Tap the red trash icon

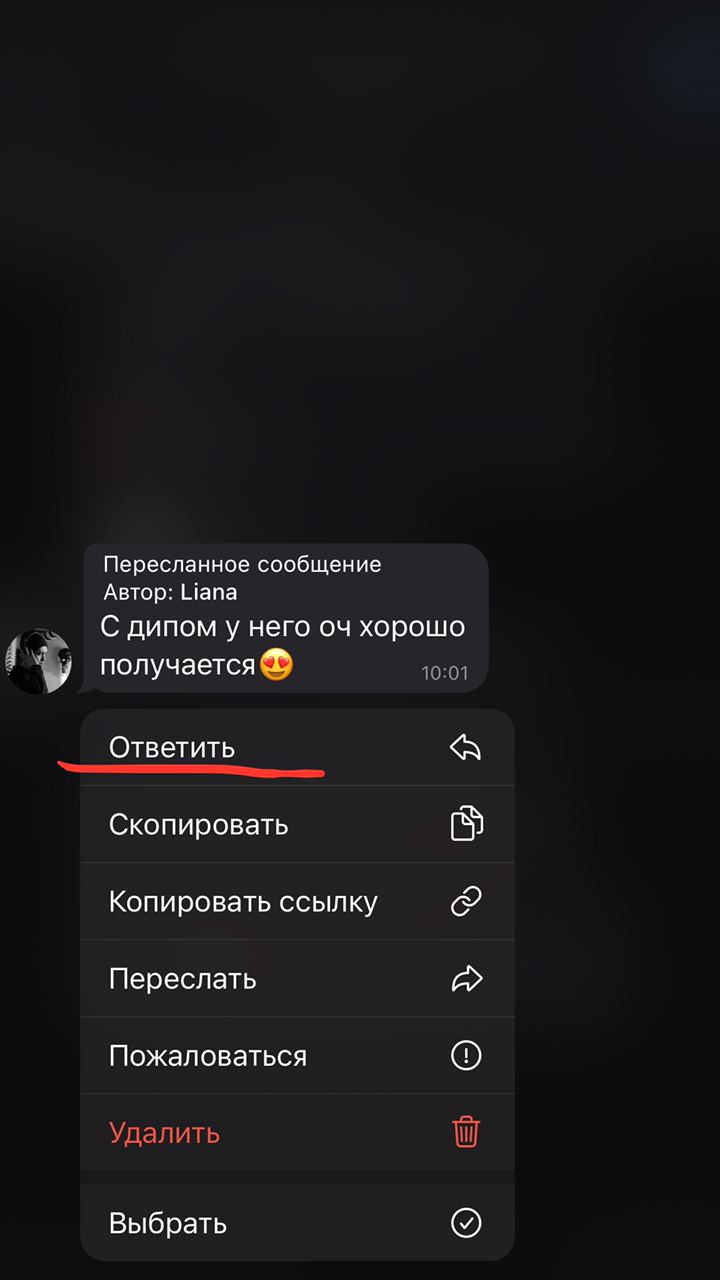466,1132
